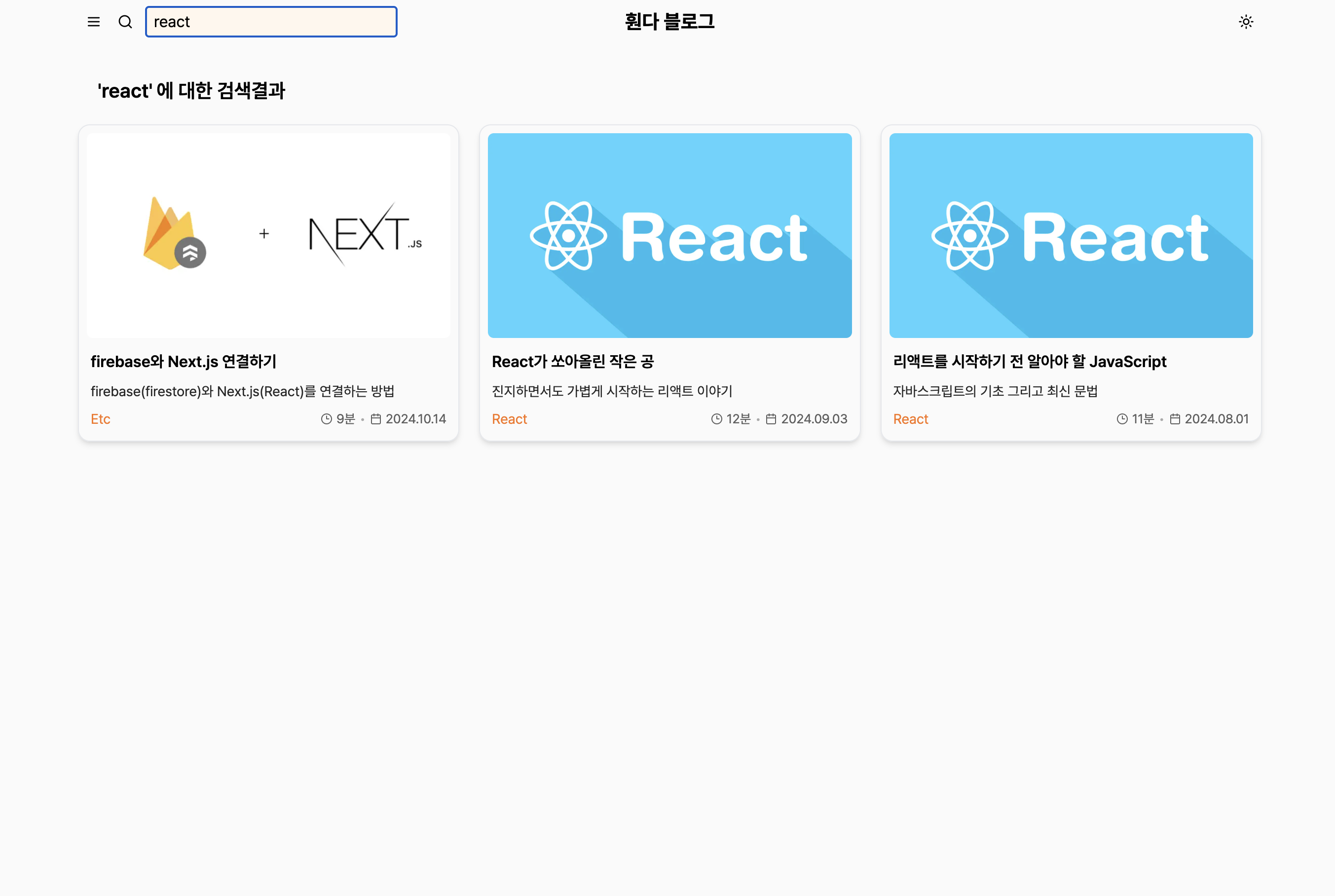Click clock icon beside 11분
Image resolution: width=1335 pixels, height=896 pixels.
(1122, 419)
